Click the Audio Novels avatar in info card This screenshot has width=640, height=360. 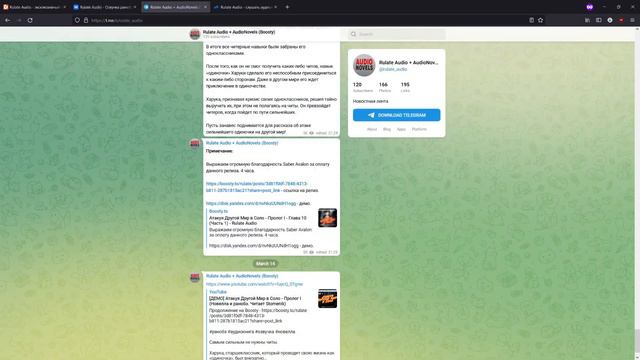tap(364, 65)
